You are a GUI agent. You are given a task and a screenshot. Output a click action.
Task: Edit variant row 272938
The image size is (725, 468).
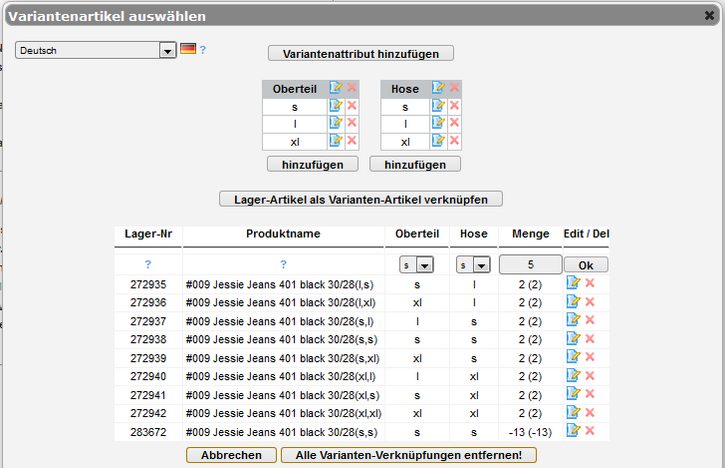tap(573, 339)
